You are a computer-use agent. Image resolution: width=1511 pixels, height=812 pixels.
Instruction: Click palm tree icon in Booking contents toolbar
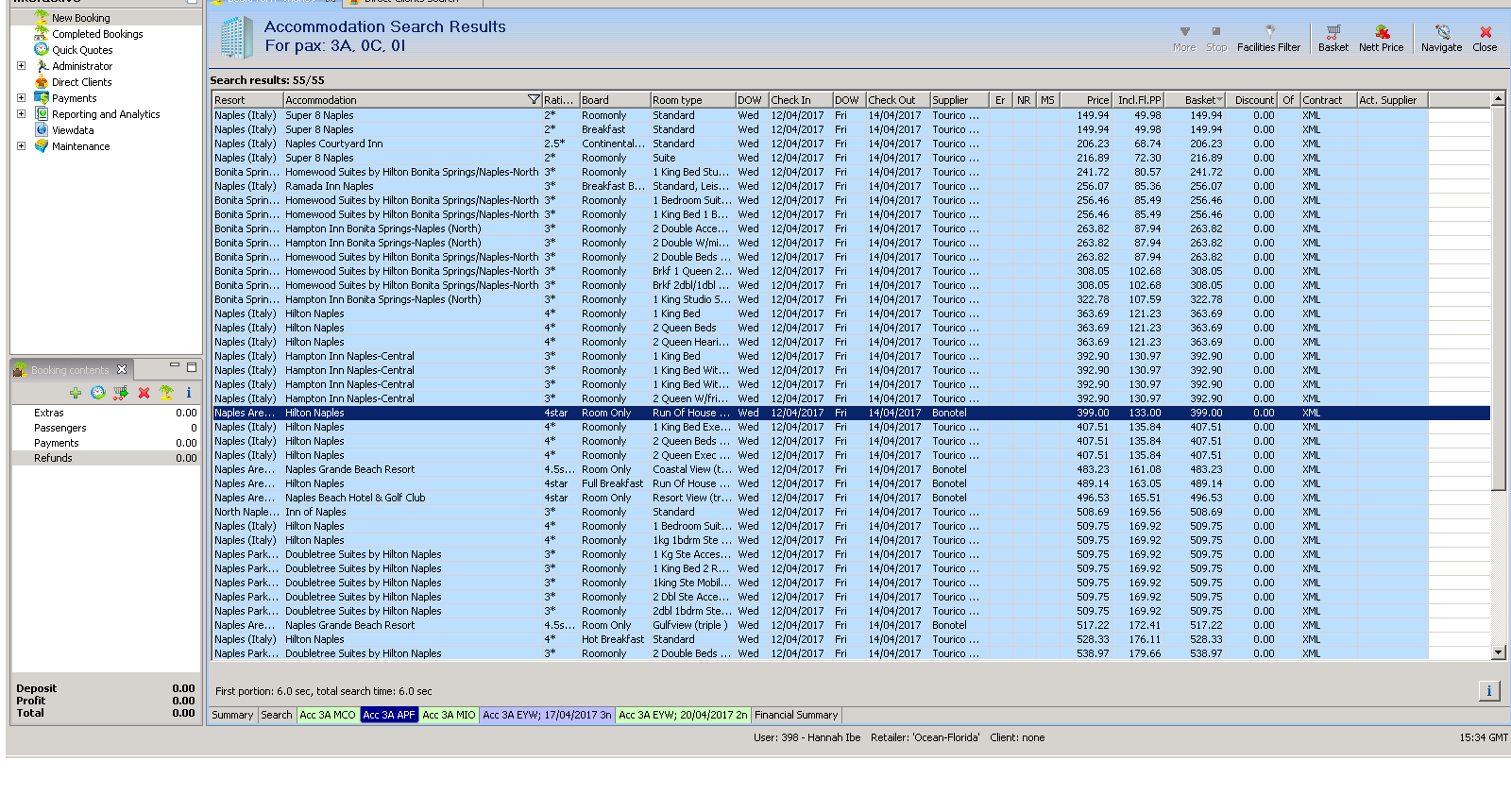point(166,393)
